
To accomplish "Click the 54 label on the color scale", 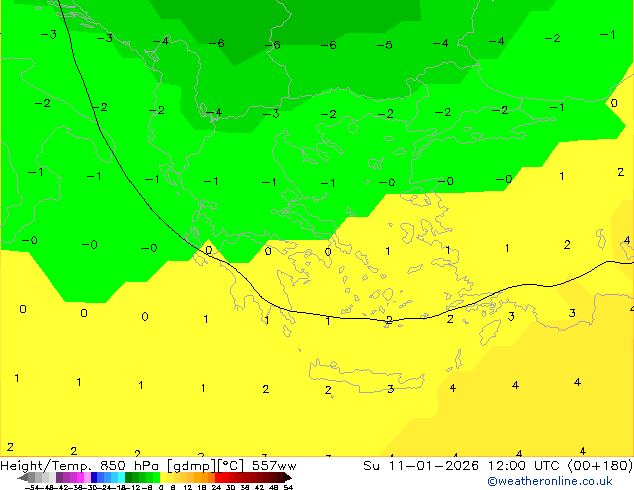I will 288,487.
